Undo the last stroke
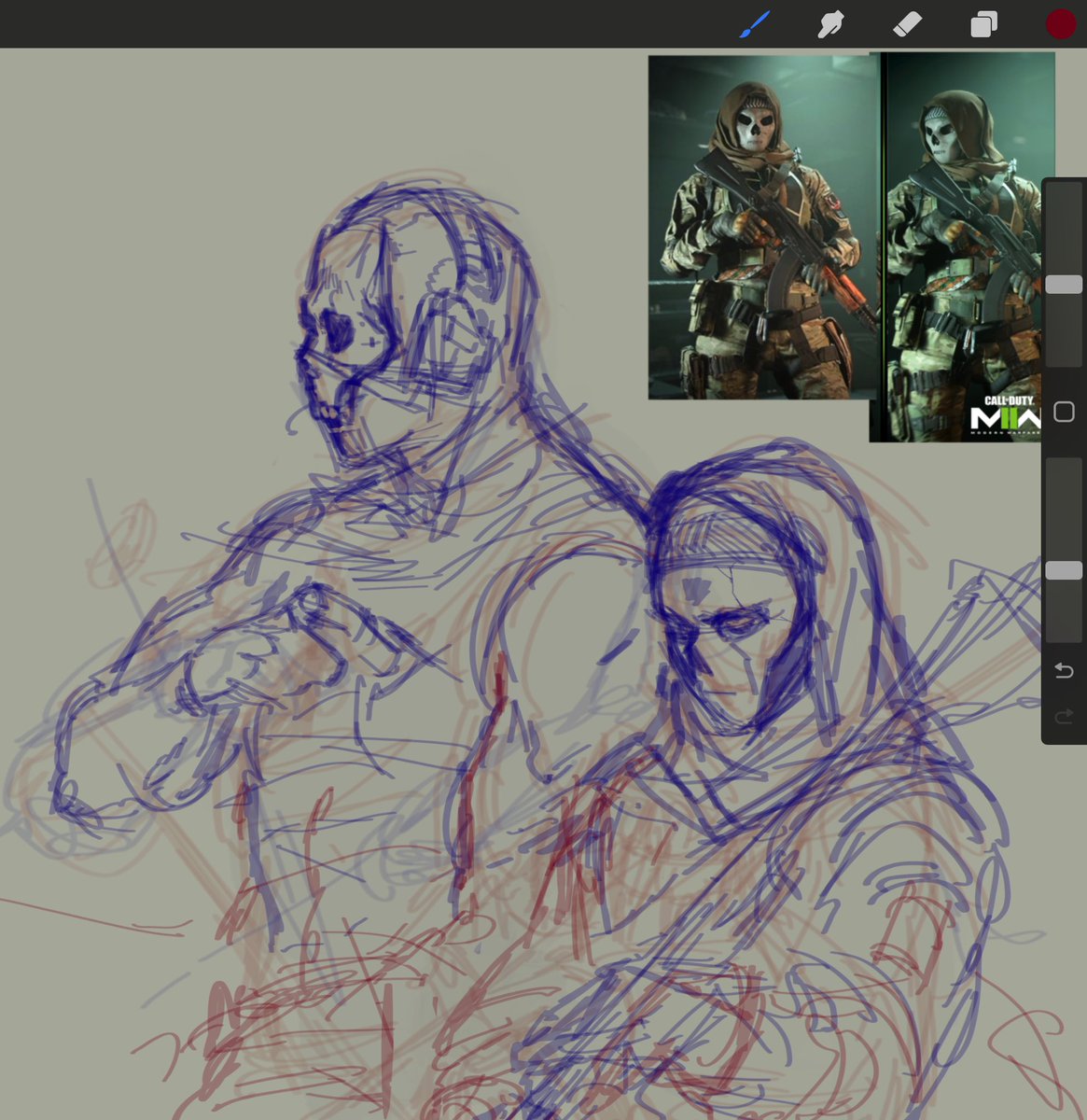Screen dimensions: 1087x1120 click(1064, 671)
